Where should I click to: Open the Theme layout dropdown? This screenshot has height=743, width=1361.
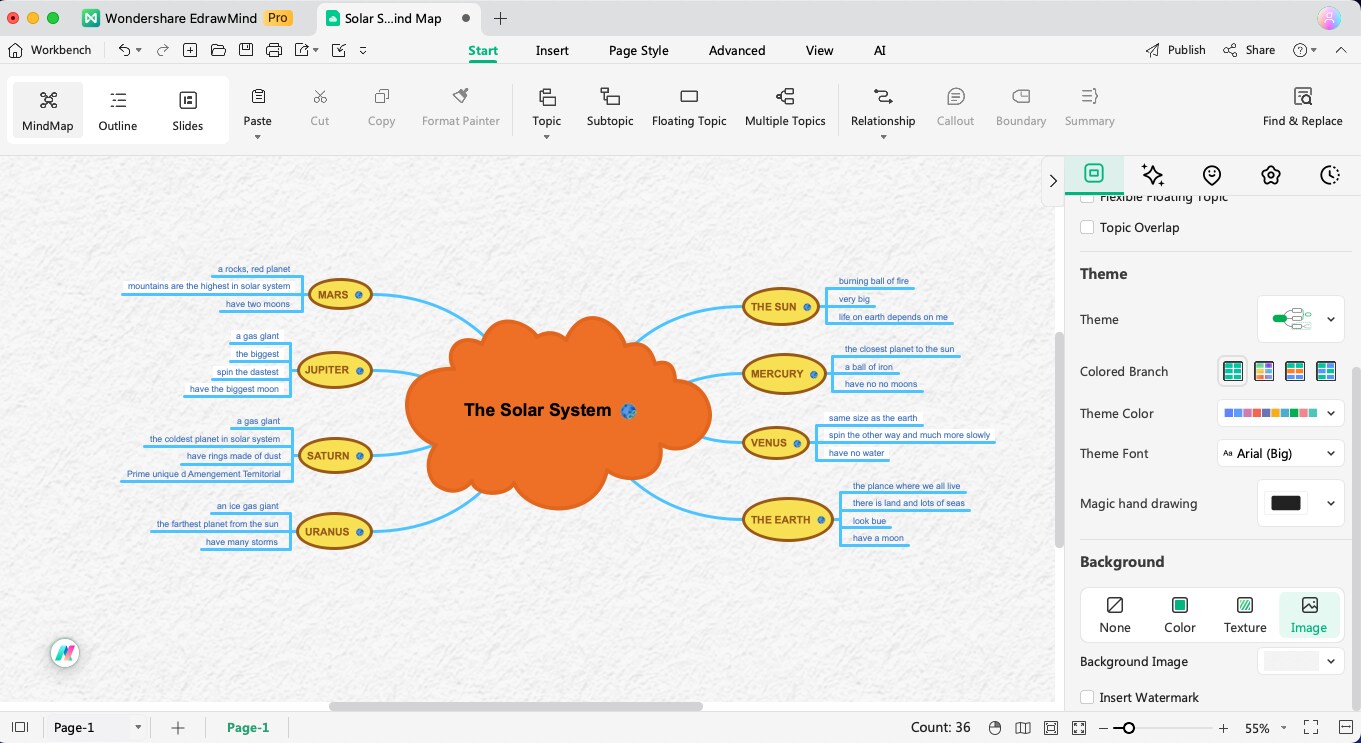point(1301,319)
